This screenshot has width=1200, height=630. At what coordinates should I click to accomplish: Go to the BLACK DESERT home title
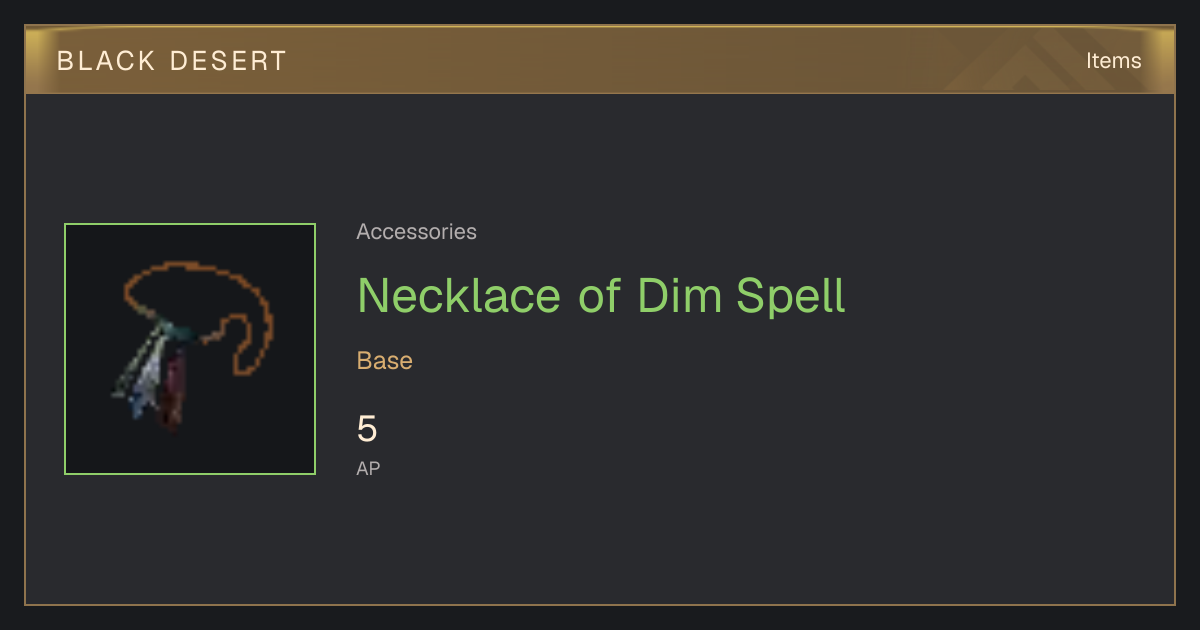click(x=172, y=61)
